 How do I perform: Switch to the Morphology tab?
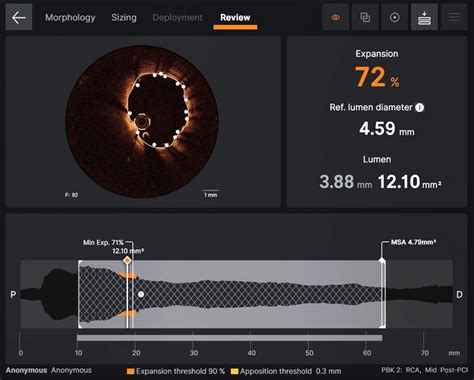click(70, 17)
